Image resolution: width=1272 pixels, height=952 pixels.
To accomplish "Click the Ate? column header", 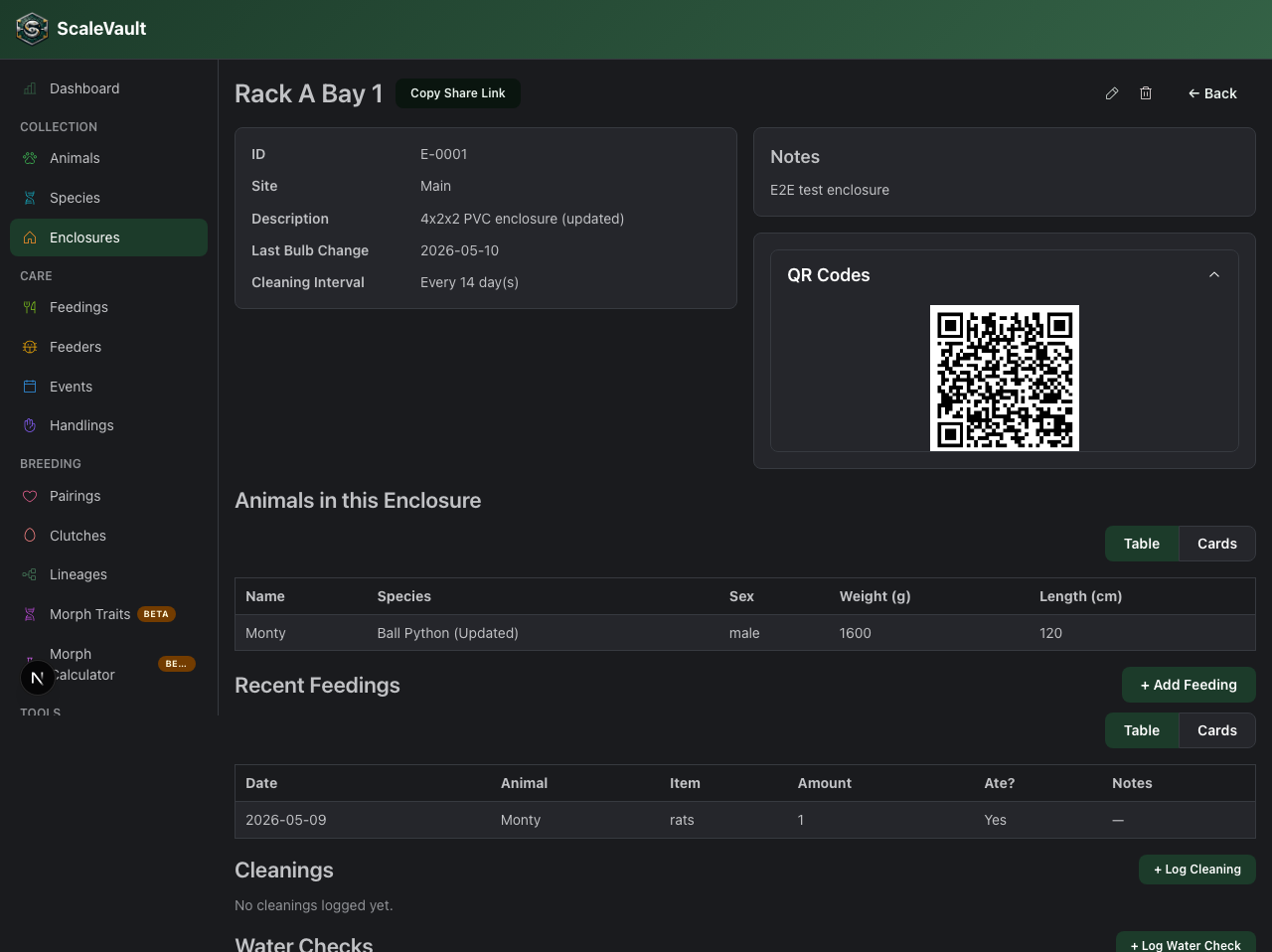I will click(1000, 783).
